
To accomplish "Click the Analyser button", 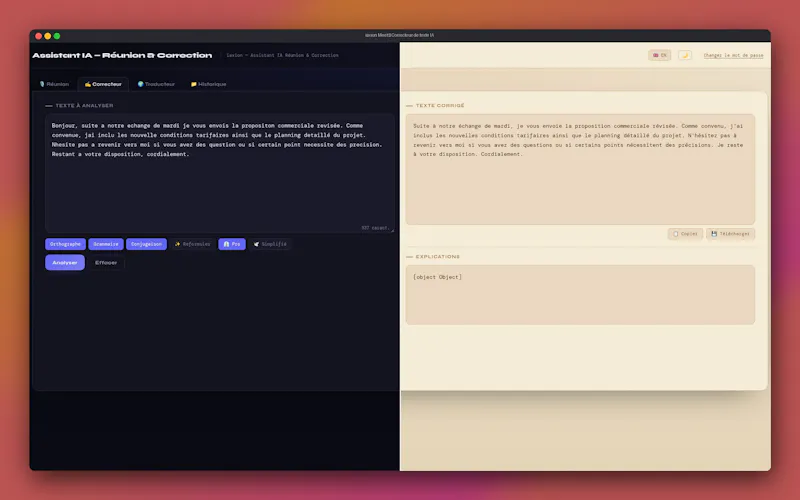I will click(x=65, y=262).
